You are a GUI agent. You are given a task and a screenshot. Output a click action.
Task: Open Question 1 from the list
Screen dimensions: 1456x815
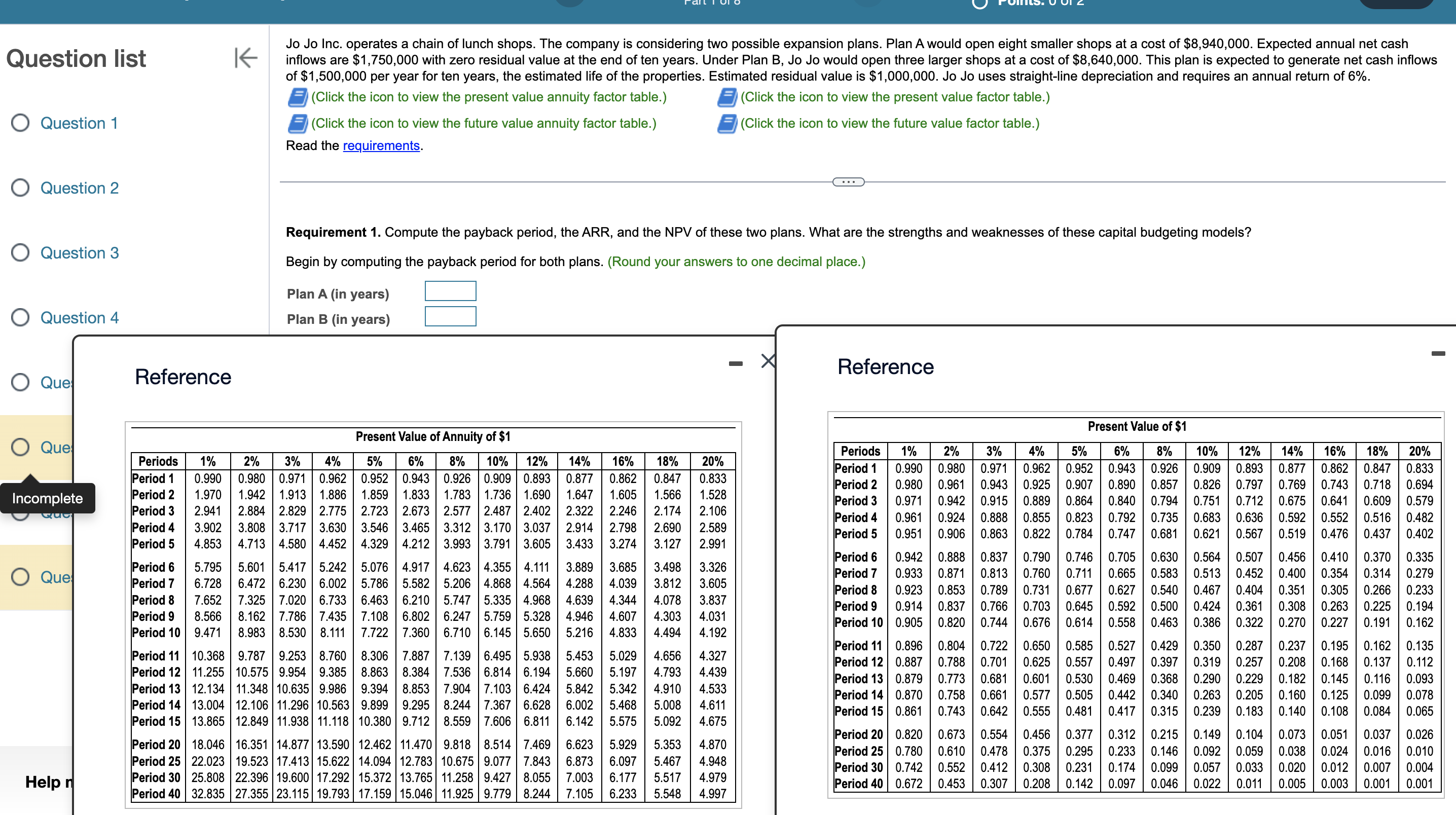79,123
